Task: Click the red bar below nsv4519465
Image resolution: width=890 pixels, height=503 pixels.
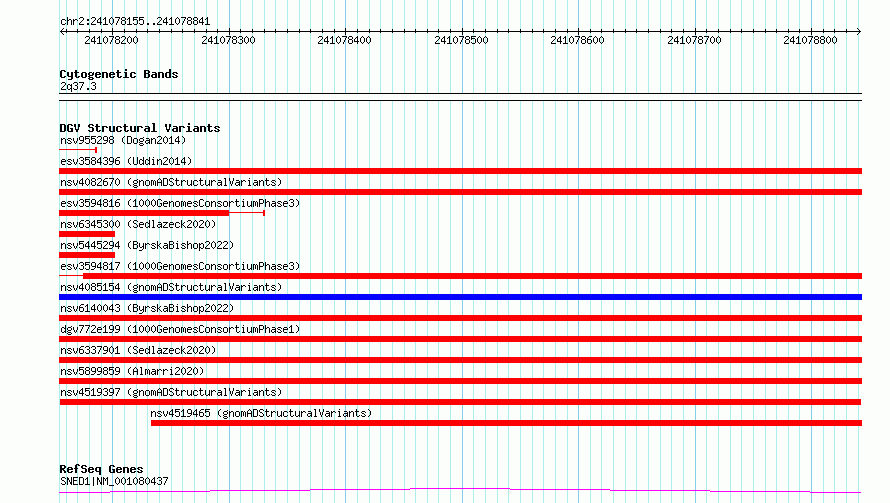Action: click(x=506, y=423)
